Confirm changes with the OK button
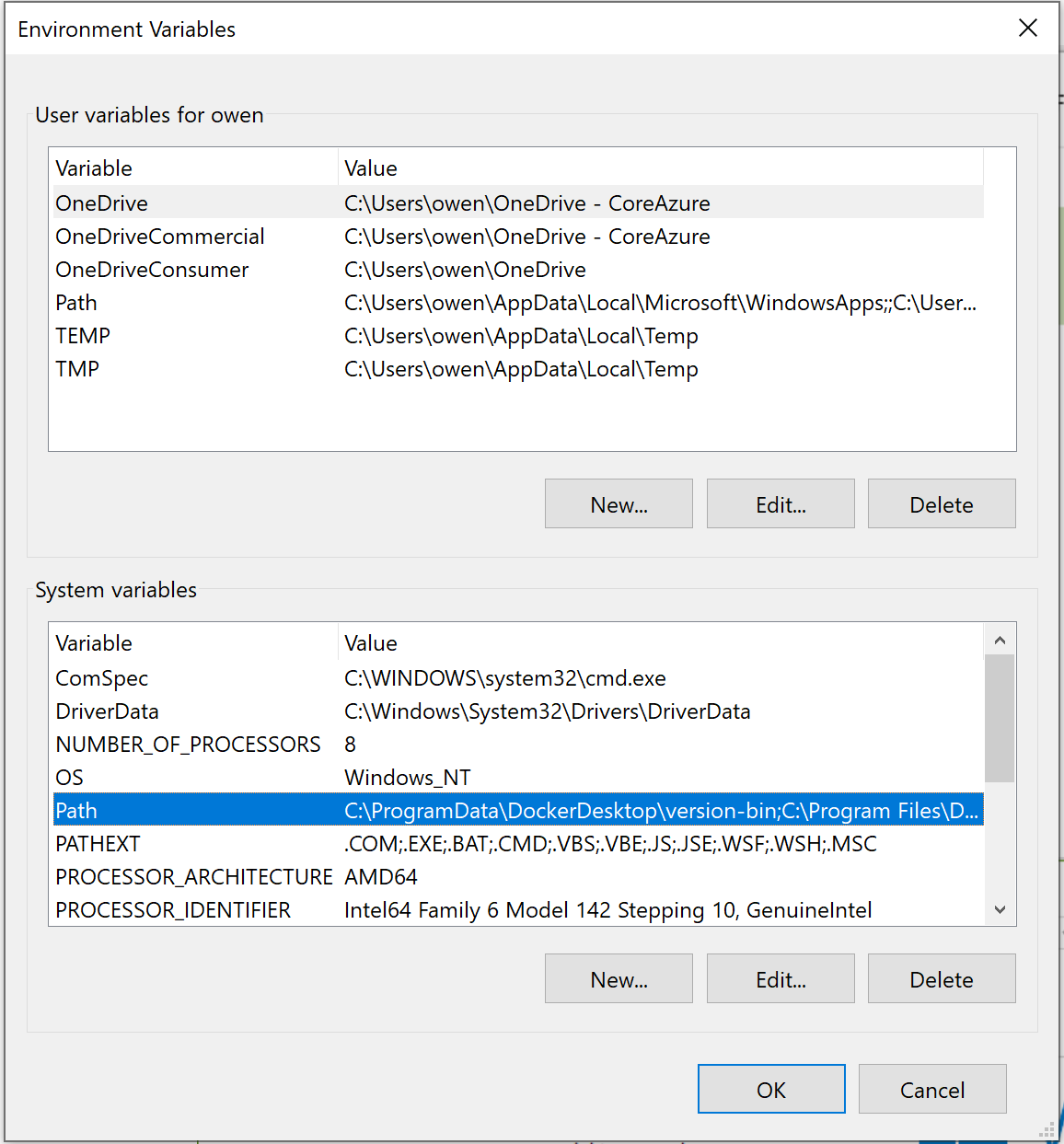The width and height of the screenshot is (1064, 1144). coord(770,1089)
